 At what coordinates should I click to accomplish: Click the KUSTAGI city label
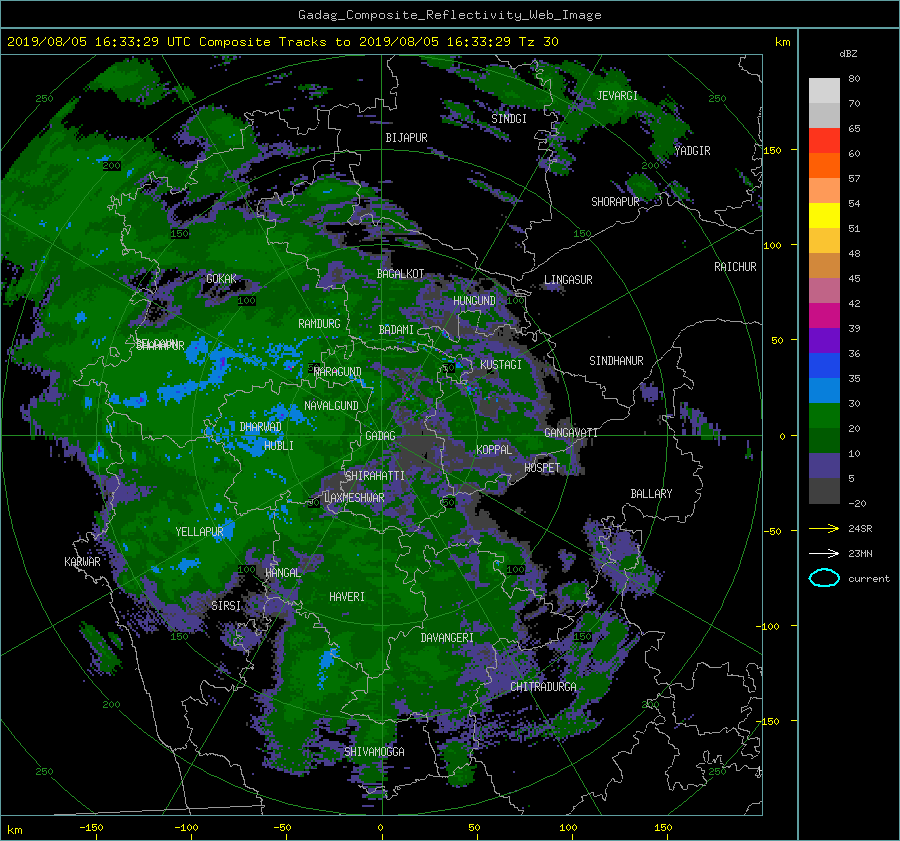click(x=501, y=365)
